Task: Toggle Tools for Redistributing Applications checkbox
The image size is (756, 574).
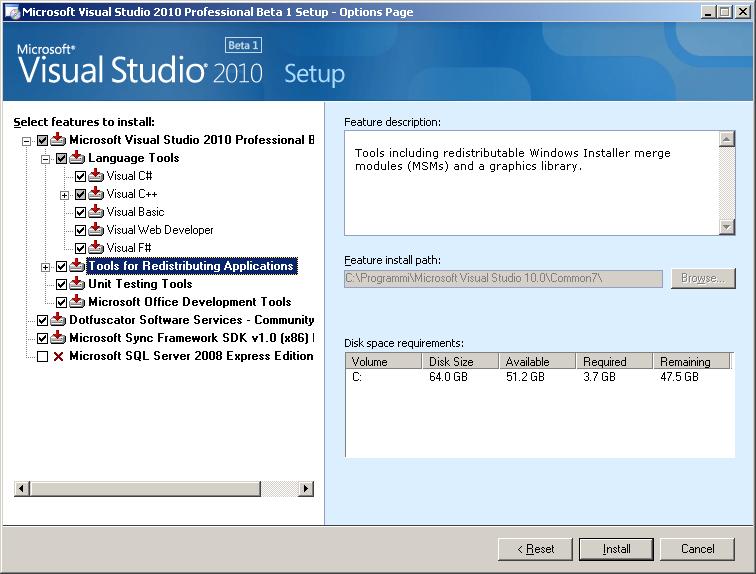Action: point(61,267)
